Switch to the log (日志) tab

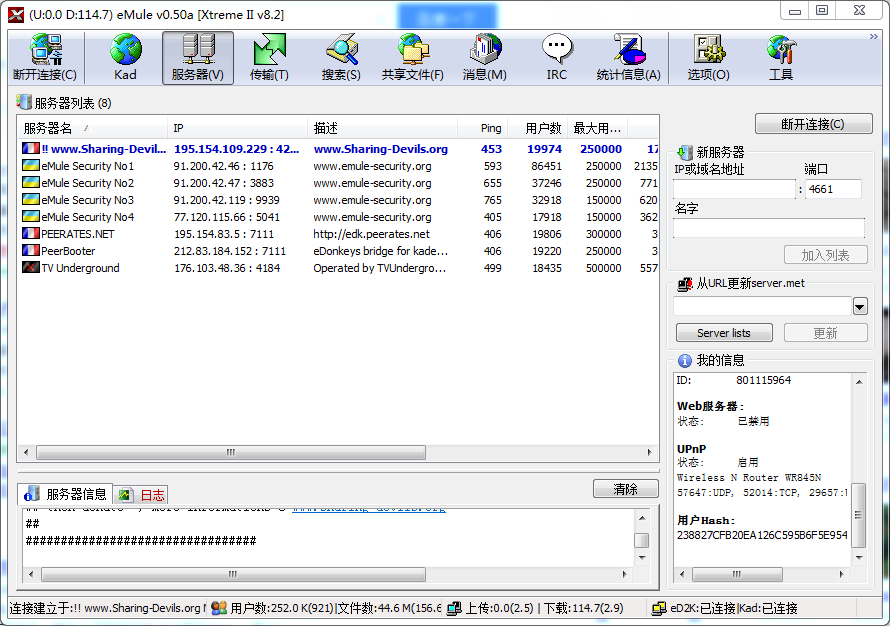tap(141, 495)
